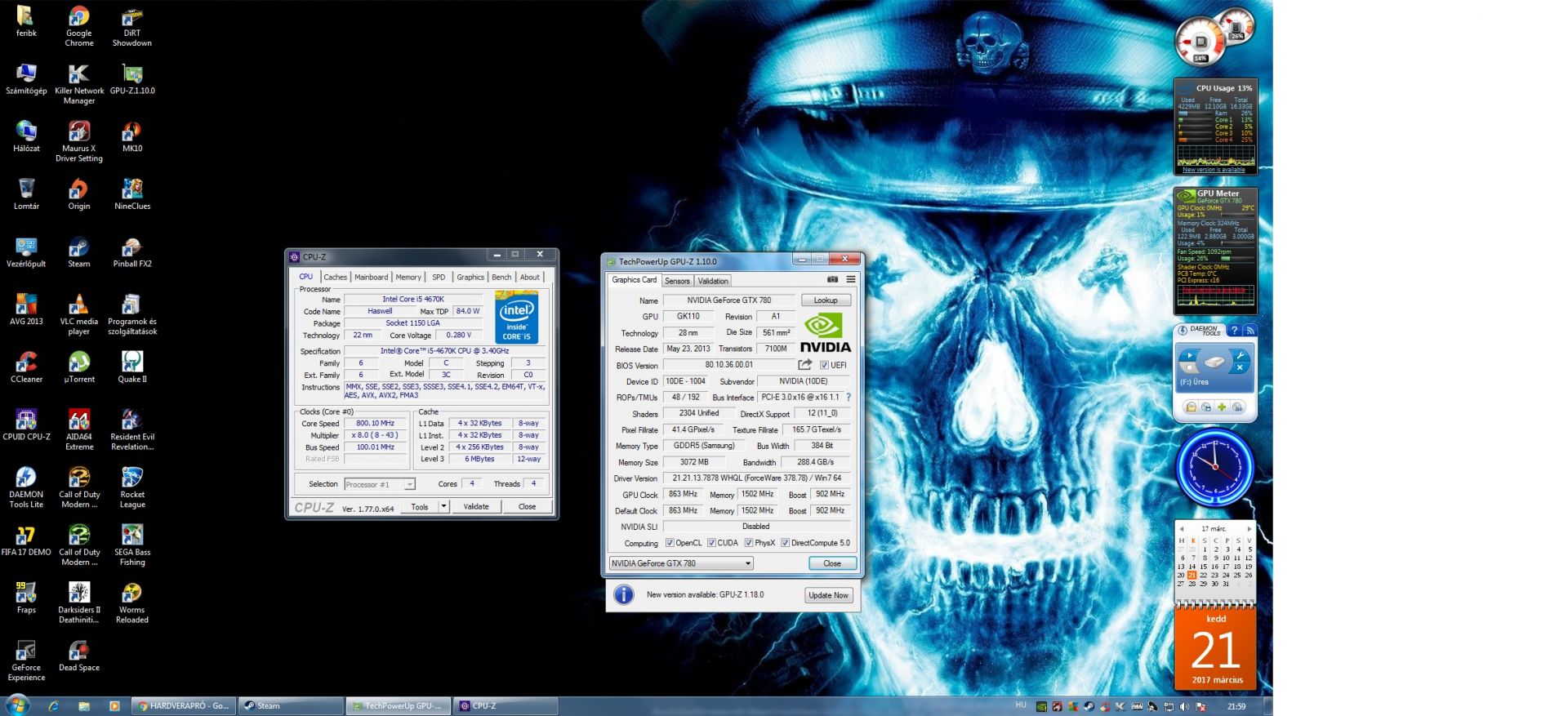This screenshot has width=1568, height=716.
Task: Open the NVIDIA GeForce GTX 780 dropdown
Action: 681,563
